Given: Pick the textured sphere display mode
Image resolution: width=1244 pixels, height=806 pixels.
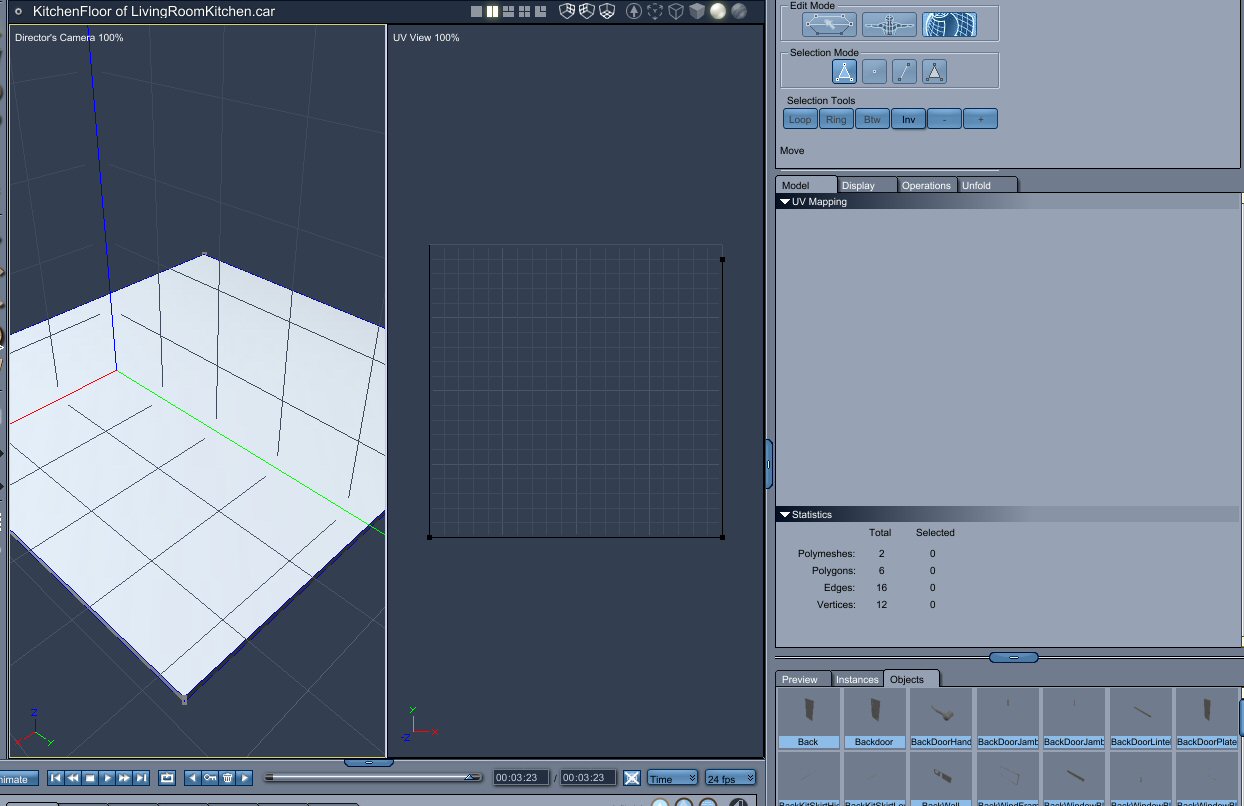Looking at the screenshot, I should click(x=738, y=12).
